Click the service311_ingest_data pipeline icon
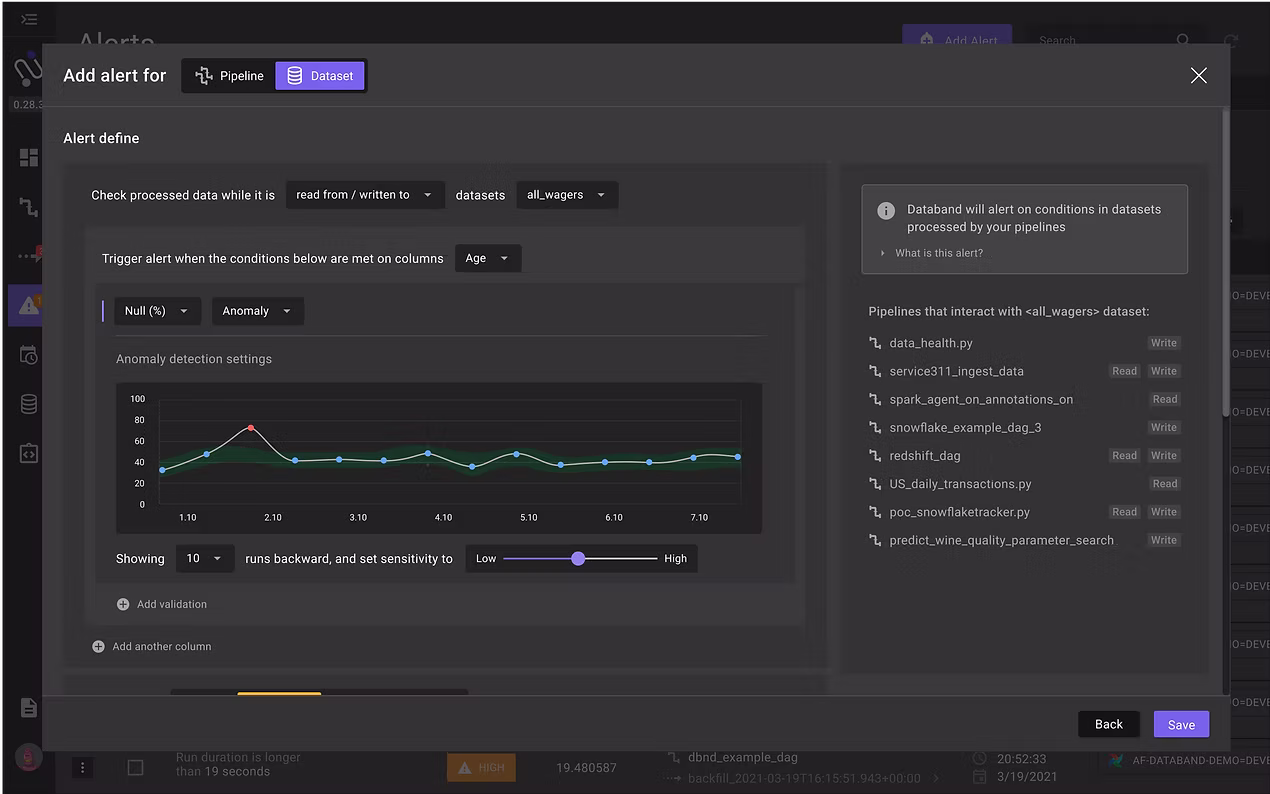This screenshot has width=1270, height=794. point(875,371)
